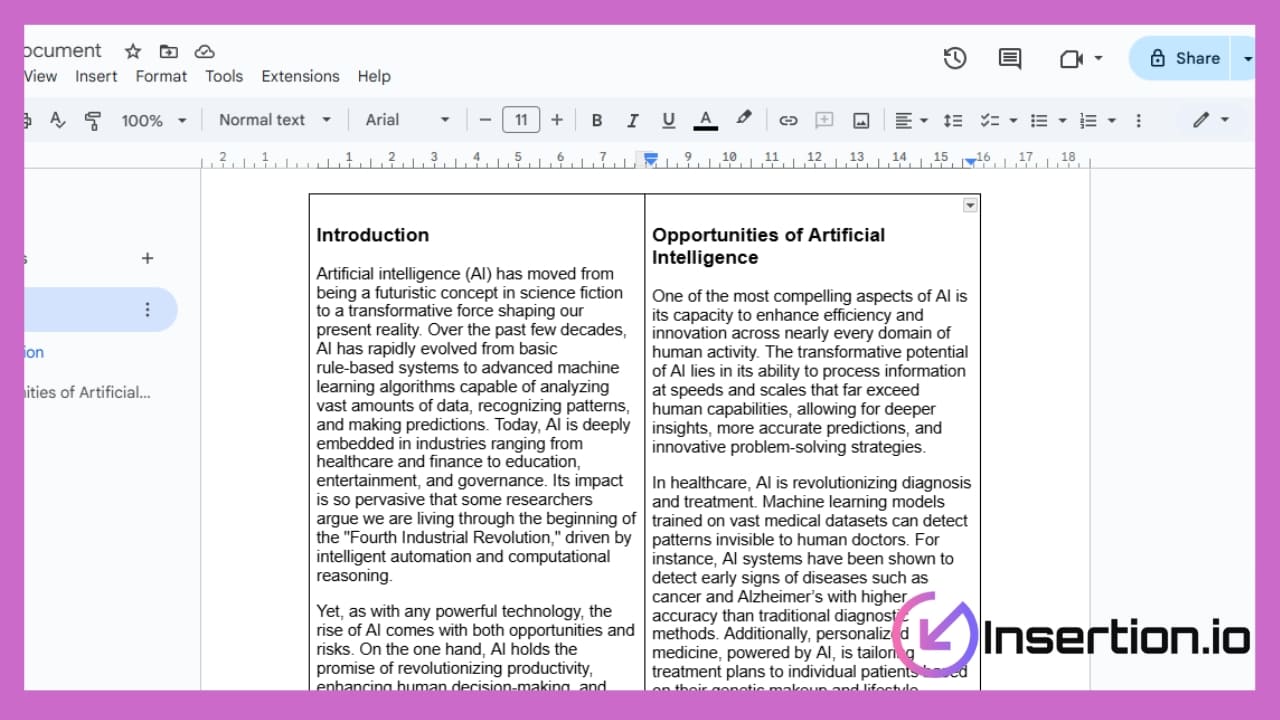Open the Format menu

pos(161,76)
